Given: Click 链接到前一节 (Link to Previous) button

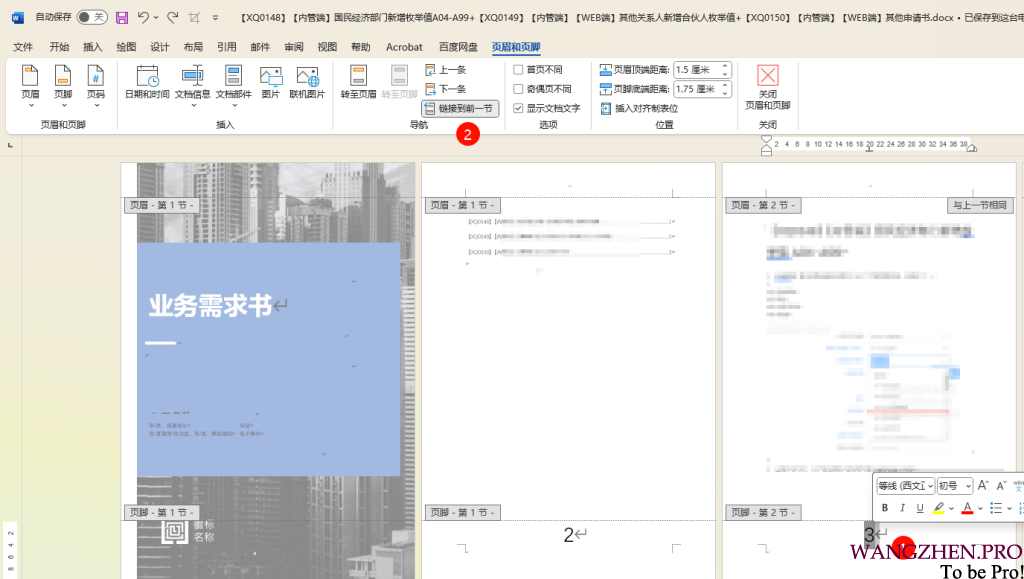Looking at the screenshot, I should point(459,108).
